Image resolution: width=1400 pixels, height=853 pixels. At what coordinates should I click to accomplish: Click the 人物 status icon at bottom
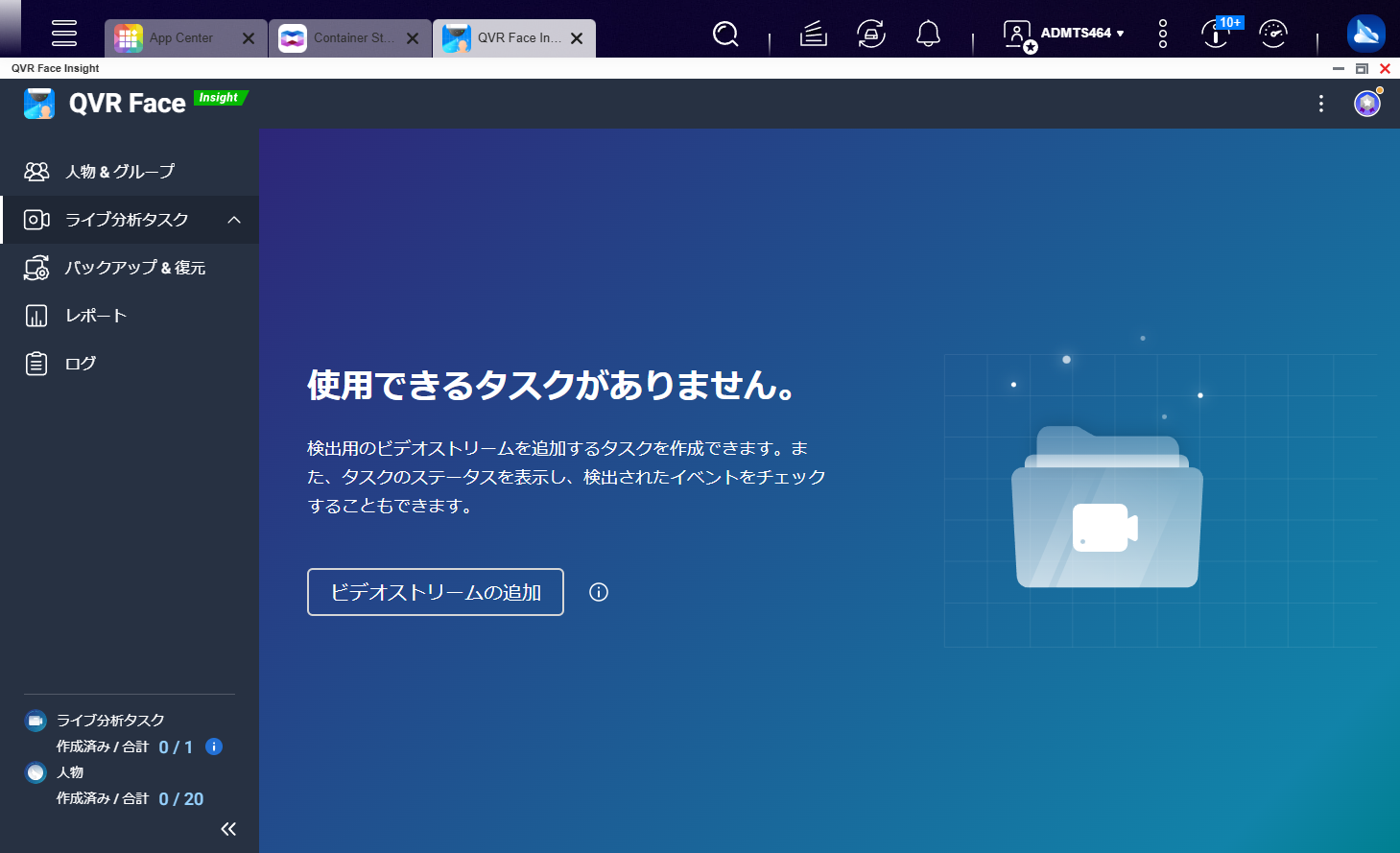(36, 772)
